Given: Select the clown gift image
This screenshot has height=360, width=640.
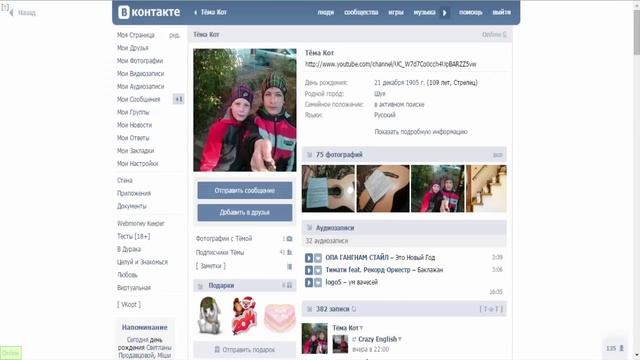Looking at the screenshot, I should point(244,316).
